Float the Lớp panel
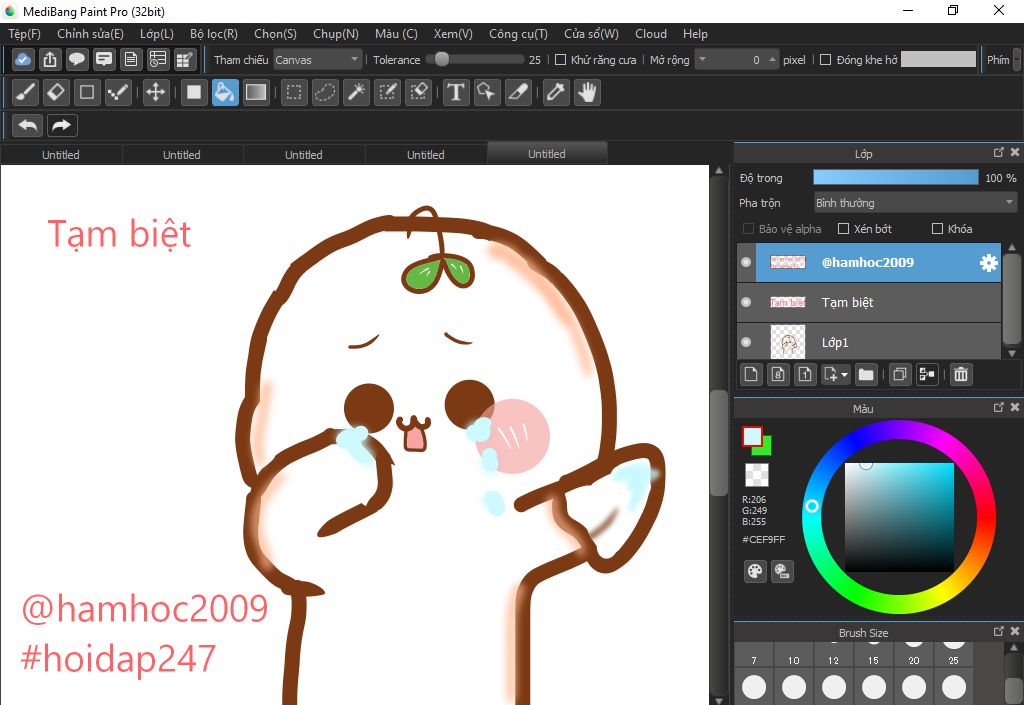The image size is (1024, 705). pyautogui.click(x=999, y=152)
